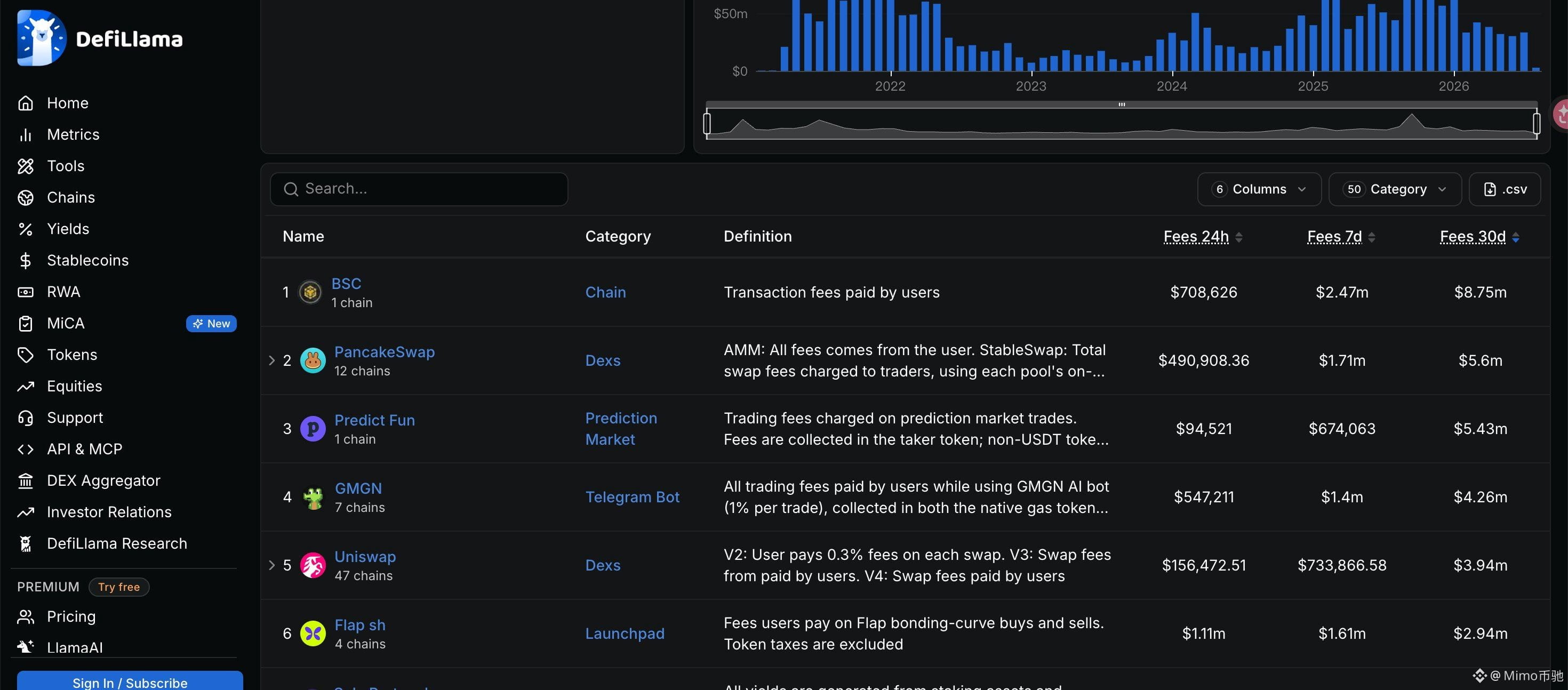Click the Tools wrench icon

coord(26,166)
